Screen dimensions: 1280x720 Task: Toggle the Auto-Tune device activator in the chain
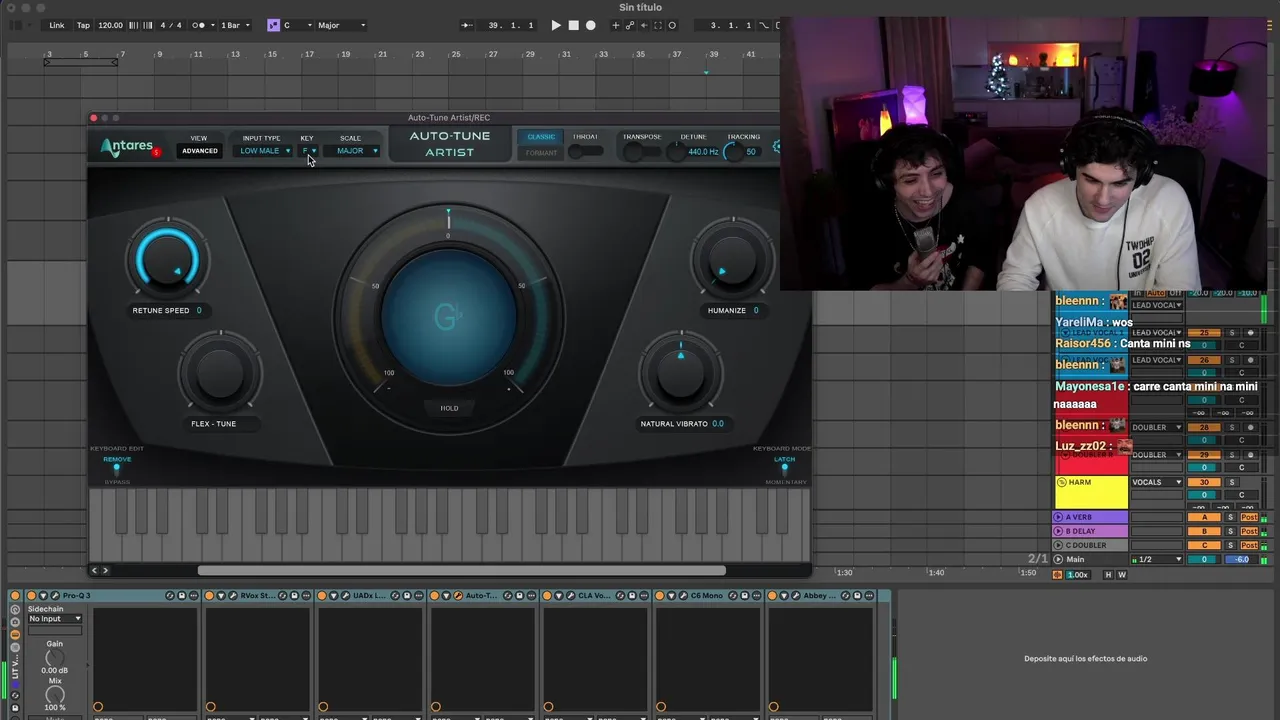(x=434, y=595)
